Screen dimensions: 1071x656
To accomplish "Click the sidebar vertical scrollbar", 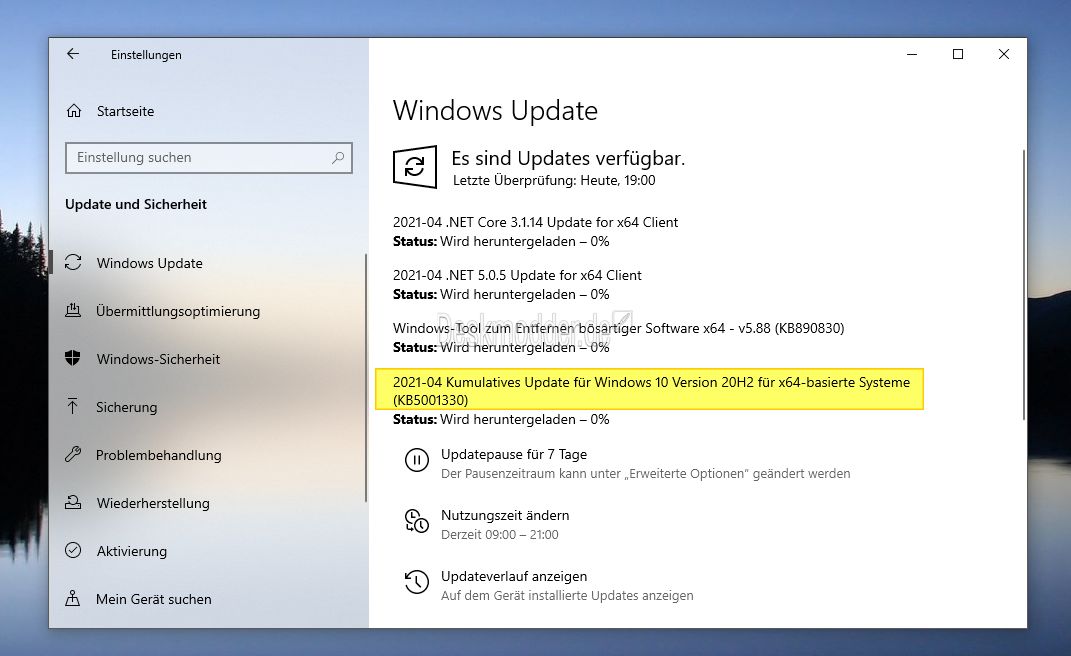I will pyautogui.click(x=365, y=378).
